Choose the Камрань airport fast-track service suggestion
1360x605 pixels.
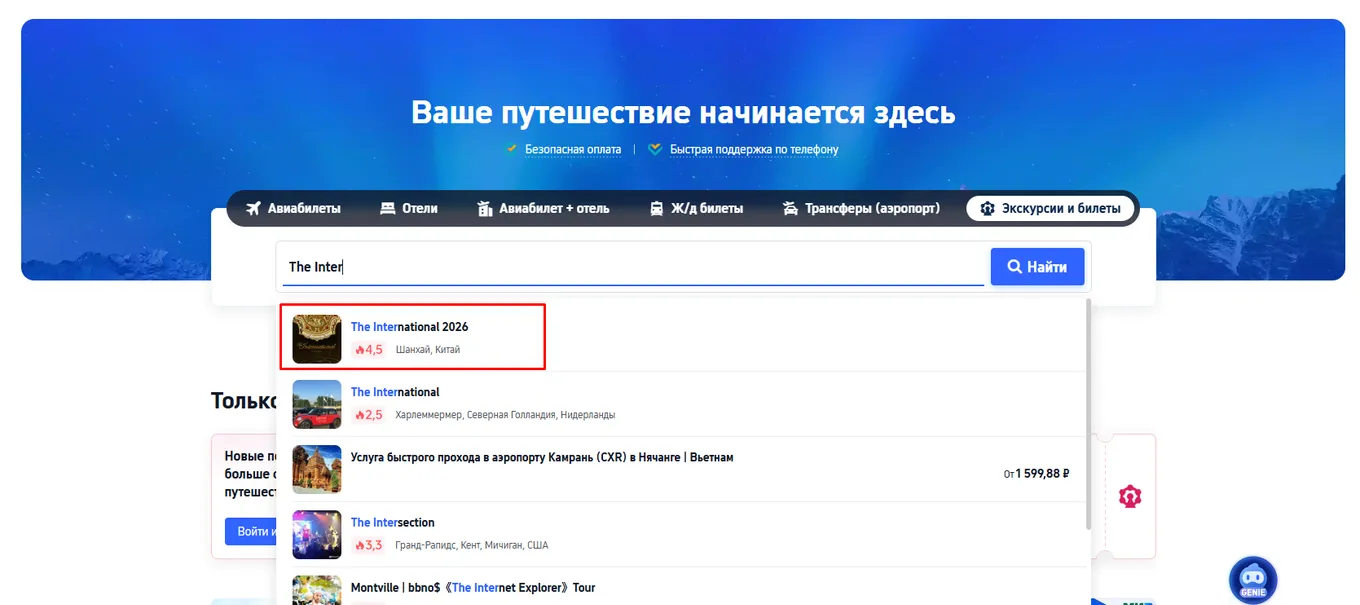click(x=682, y=469)
